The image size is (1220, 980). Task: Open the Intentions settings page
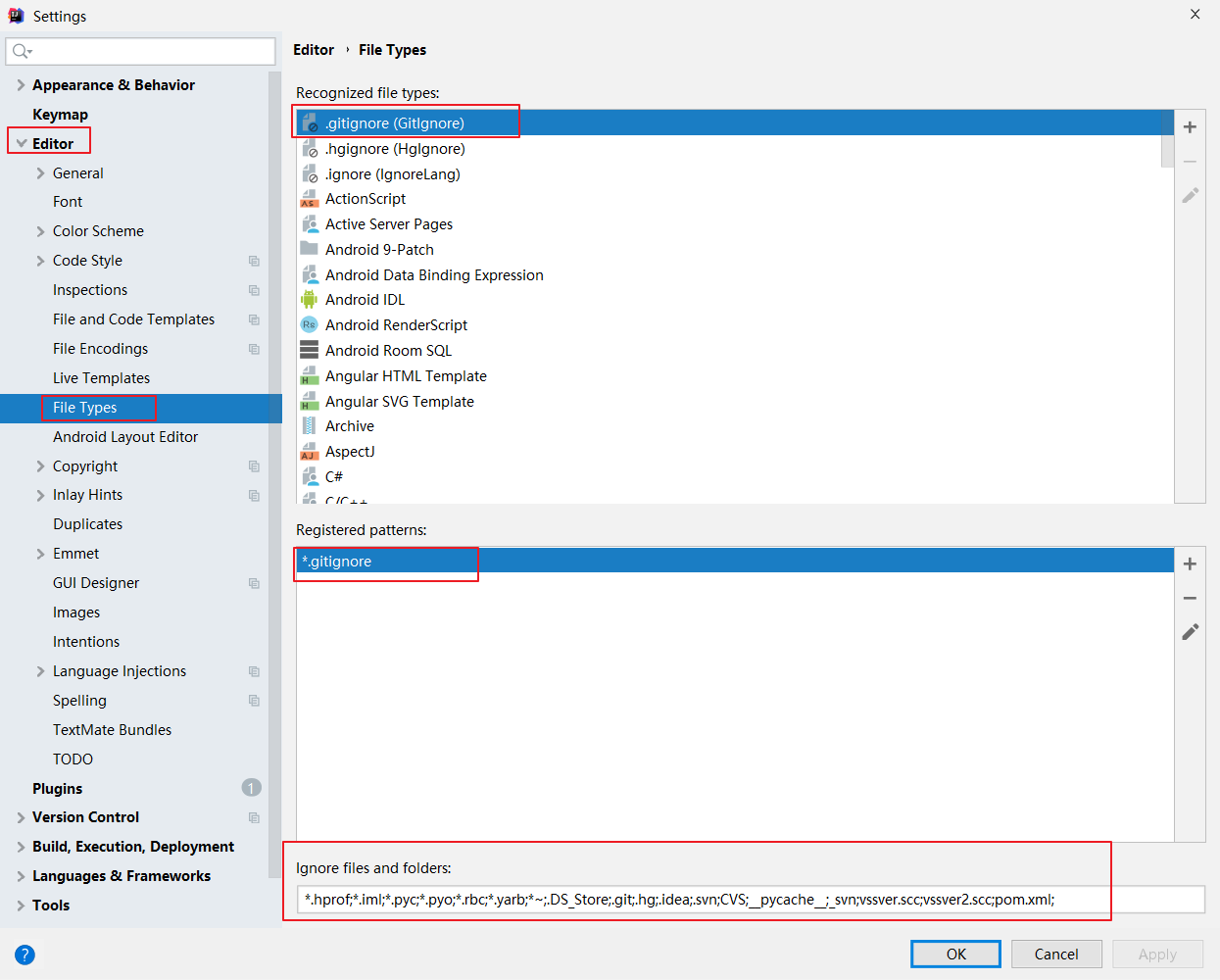(x=86, y=642)
